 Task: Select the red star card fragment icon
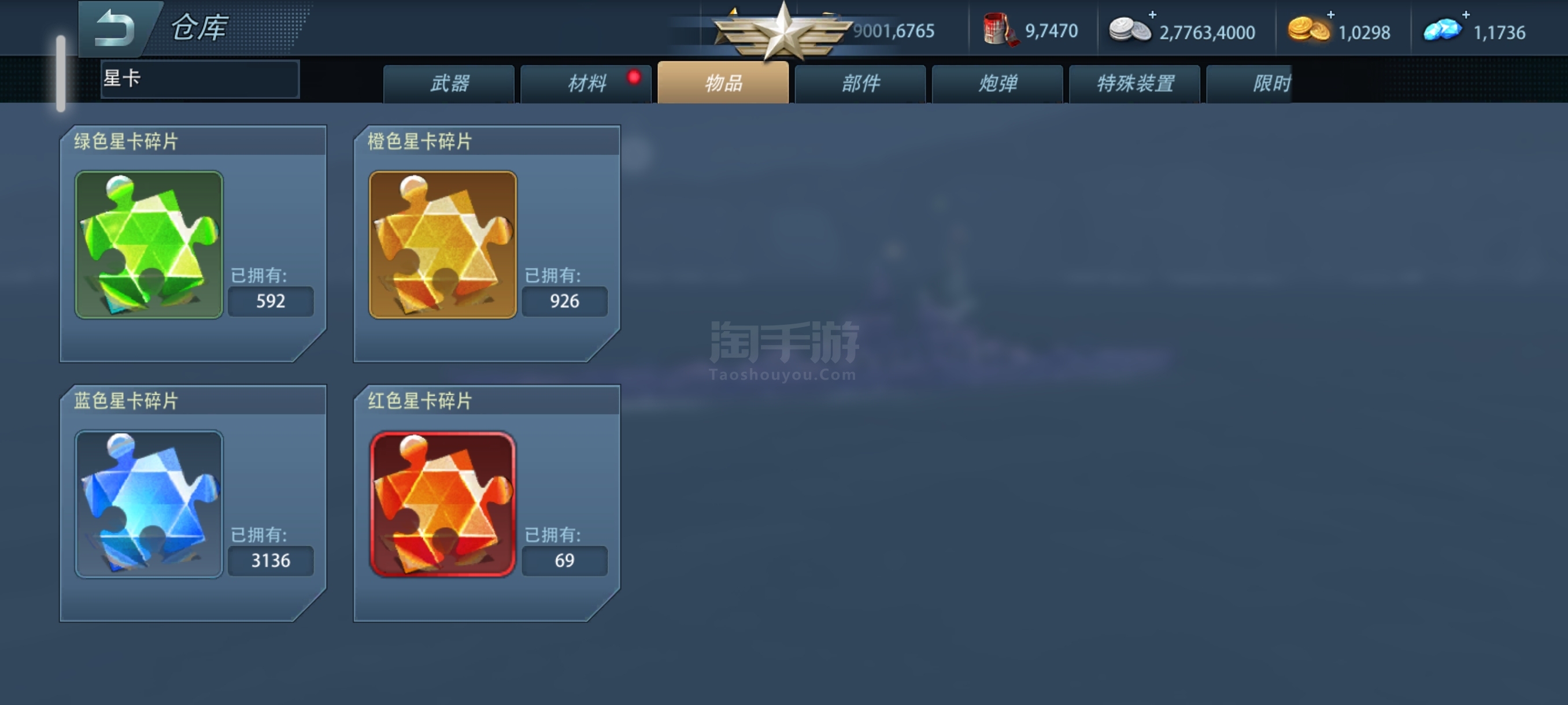click(443, 504)
